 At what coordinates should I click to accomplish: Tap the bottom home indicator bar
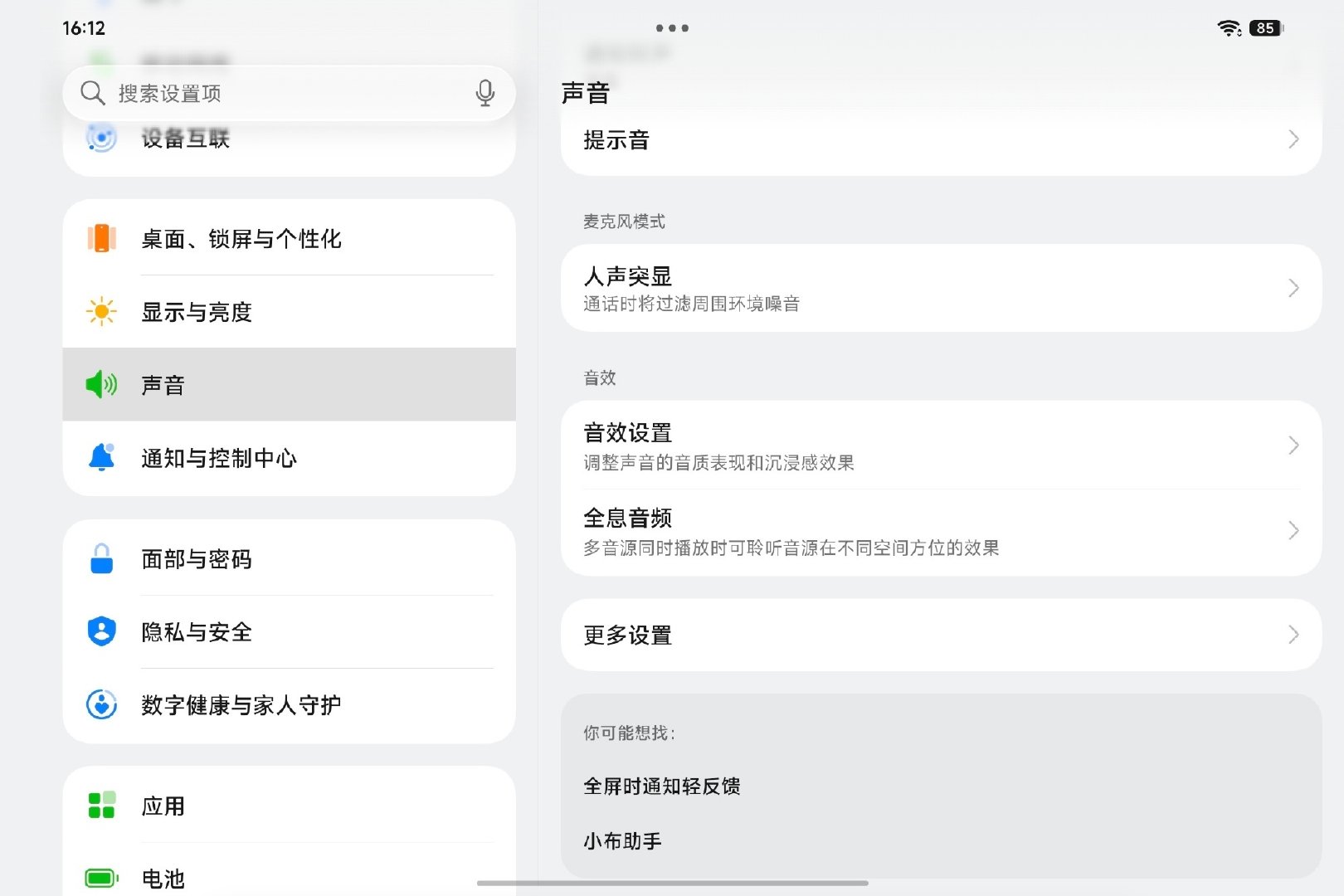[672, 883]
